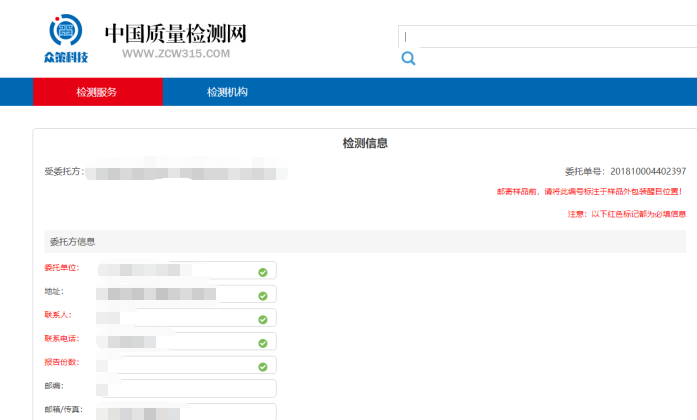Image resolution: width=697 pixels, height=420 pixels.
Task: Switch to the 检测服务 tab
Action: tap(97, 92)
